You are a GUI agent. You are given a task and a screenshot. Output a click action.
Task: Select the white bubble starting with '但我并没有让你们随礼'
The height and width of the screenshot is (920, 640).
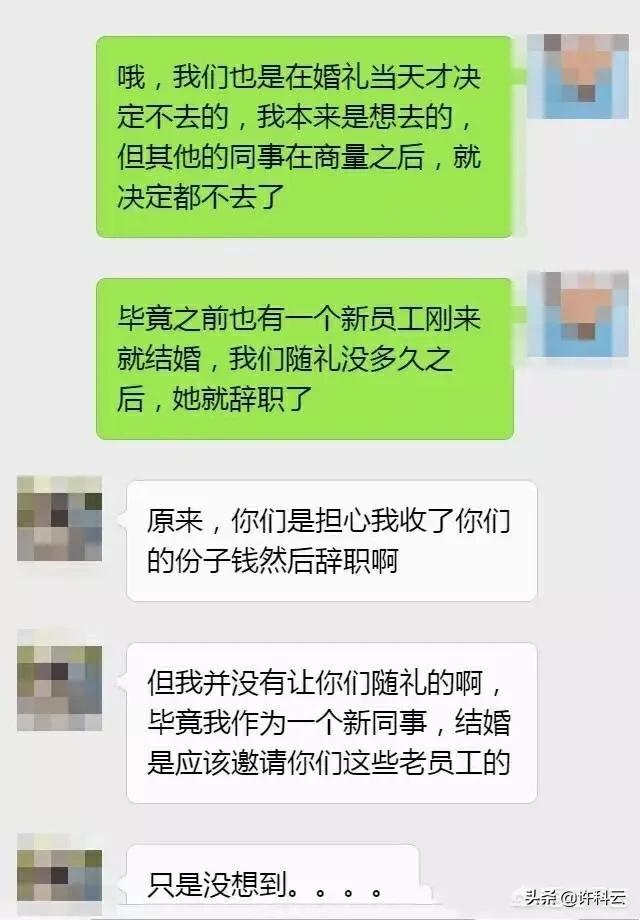click(331, 723)
